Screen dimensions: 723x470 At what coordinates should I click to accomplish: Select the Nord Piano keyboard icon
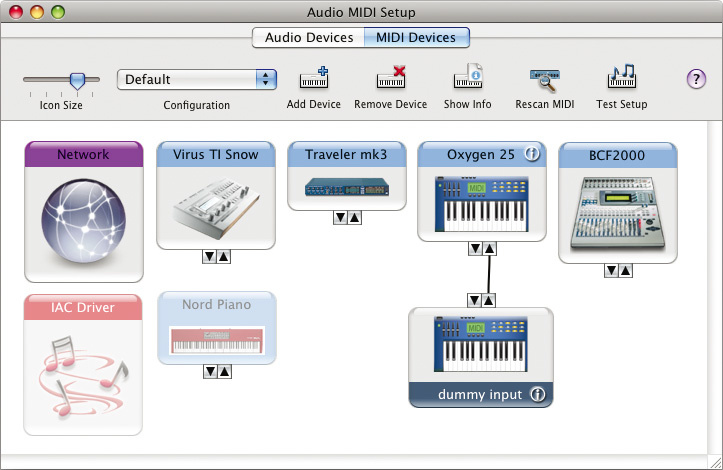coord(217,340)
